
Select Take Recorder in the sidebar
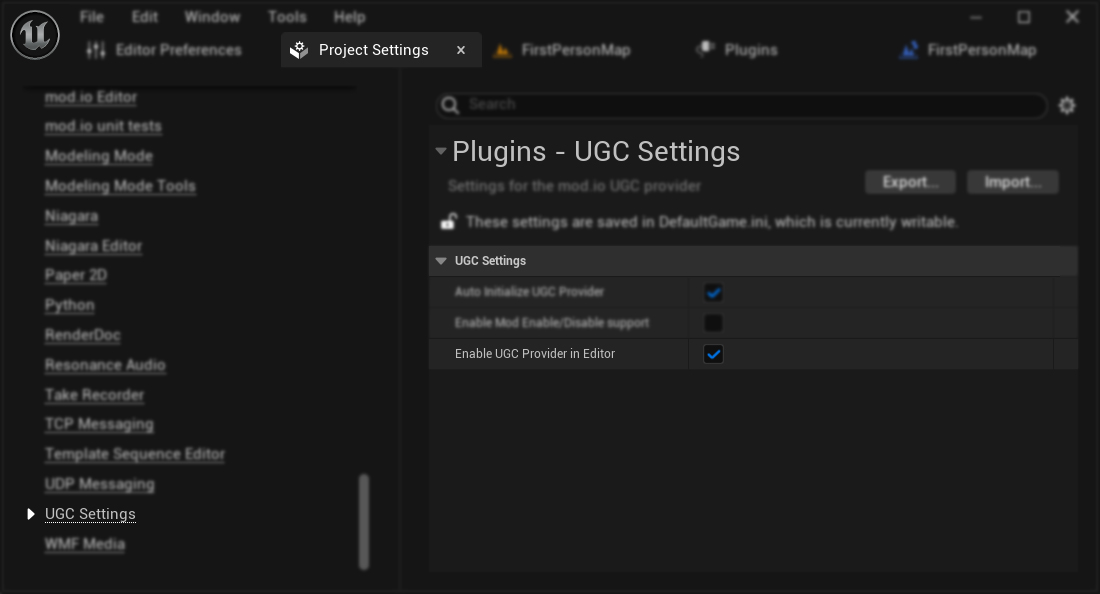point(94,396)
